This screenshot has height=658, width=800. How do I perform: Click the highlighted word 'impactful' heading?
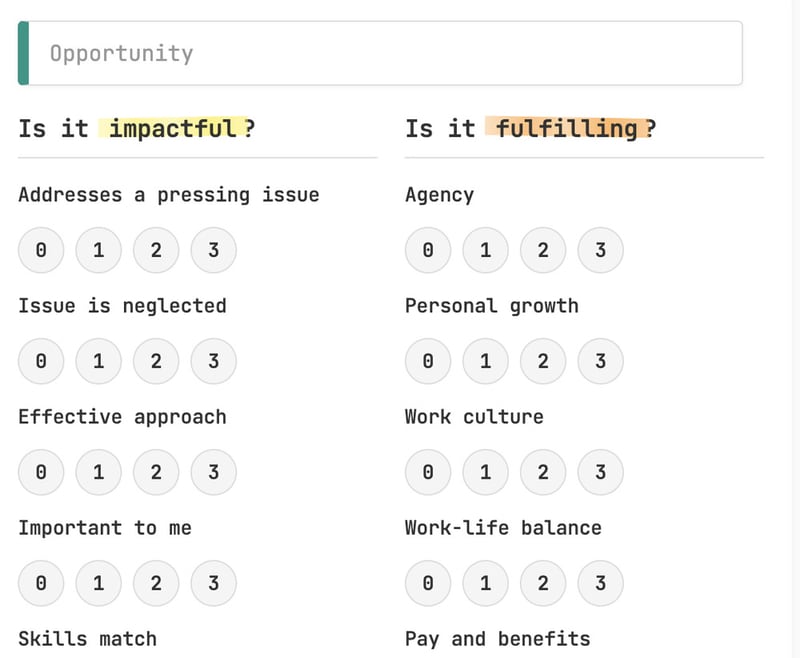click(x=173, y=128)
